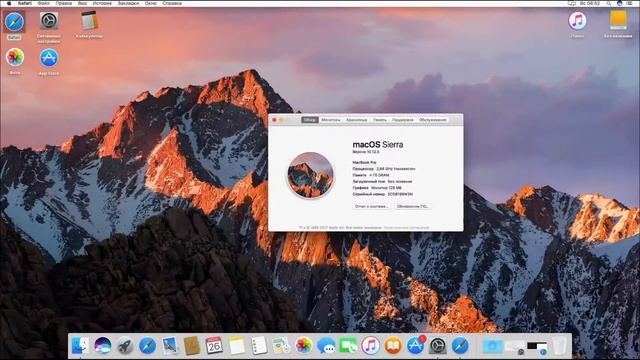Open the Вид menu
The width and height of the screenshot is (640, 360).
click(82, 3)
